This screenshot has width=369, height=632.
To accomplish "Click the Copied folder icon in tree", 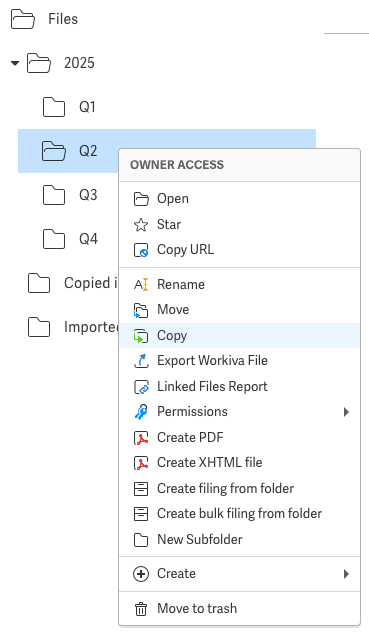I will [x=39, y=283].
